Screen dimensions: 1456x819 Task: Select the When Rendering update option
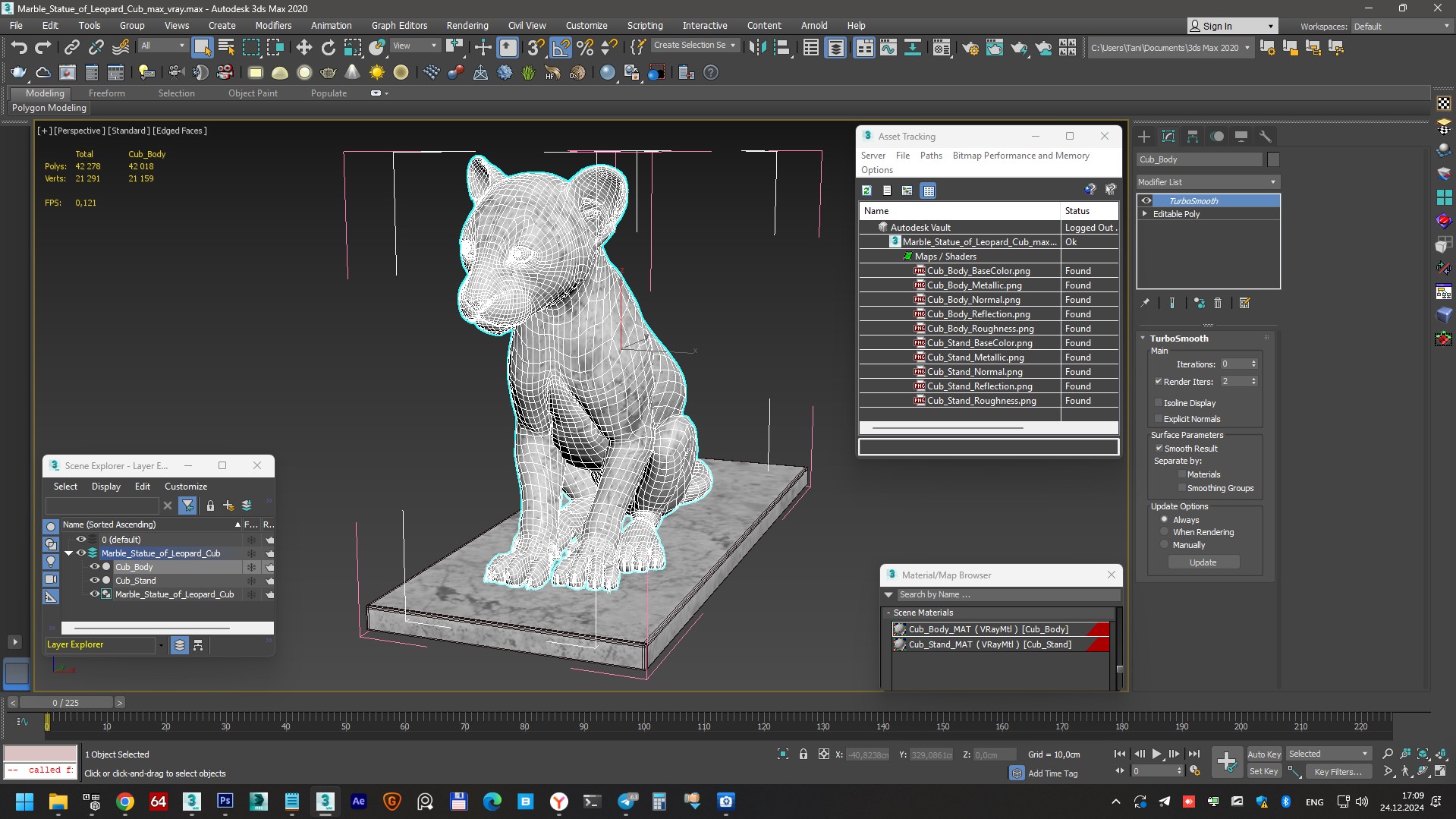click(1165, 532)
